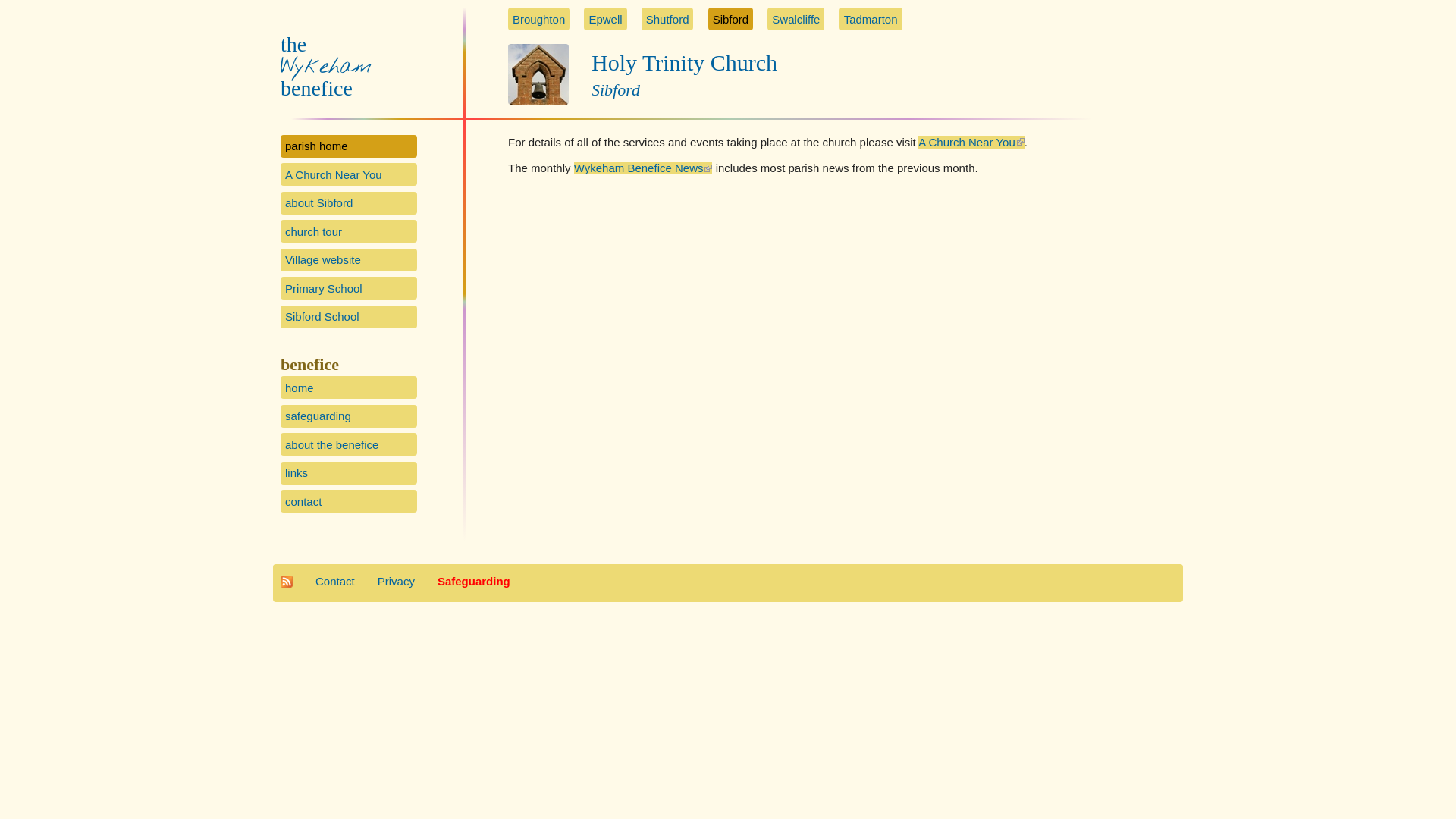Screen dimensions: 1456x819
Task: Open the Primary School link
Action: pyautogui.click(x=349, y=288)
